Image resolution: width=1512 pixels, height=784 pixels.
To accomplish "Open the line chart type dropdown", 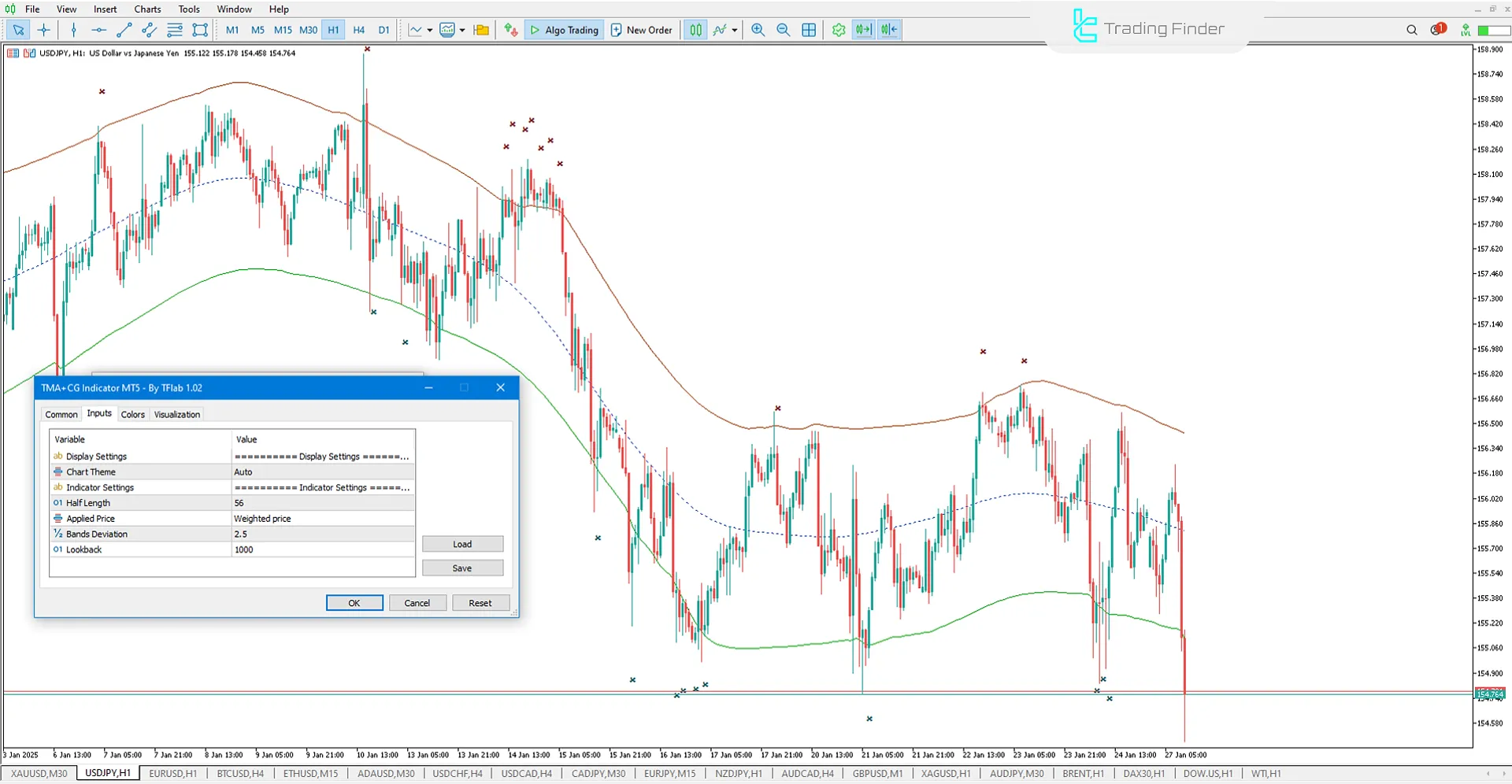I will [x=429, y=29].
